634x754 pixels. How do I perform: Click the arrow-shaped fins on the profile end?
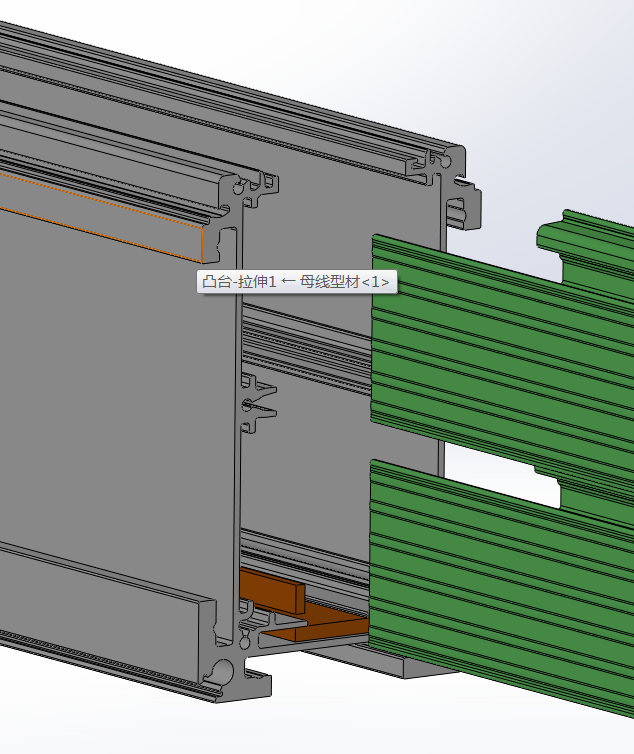click(258, 400)
